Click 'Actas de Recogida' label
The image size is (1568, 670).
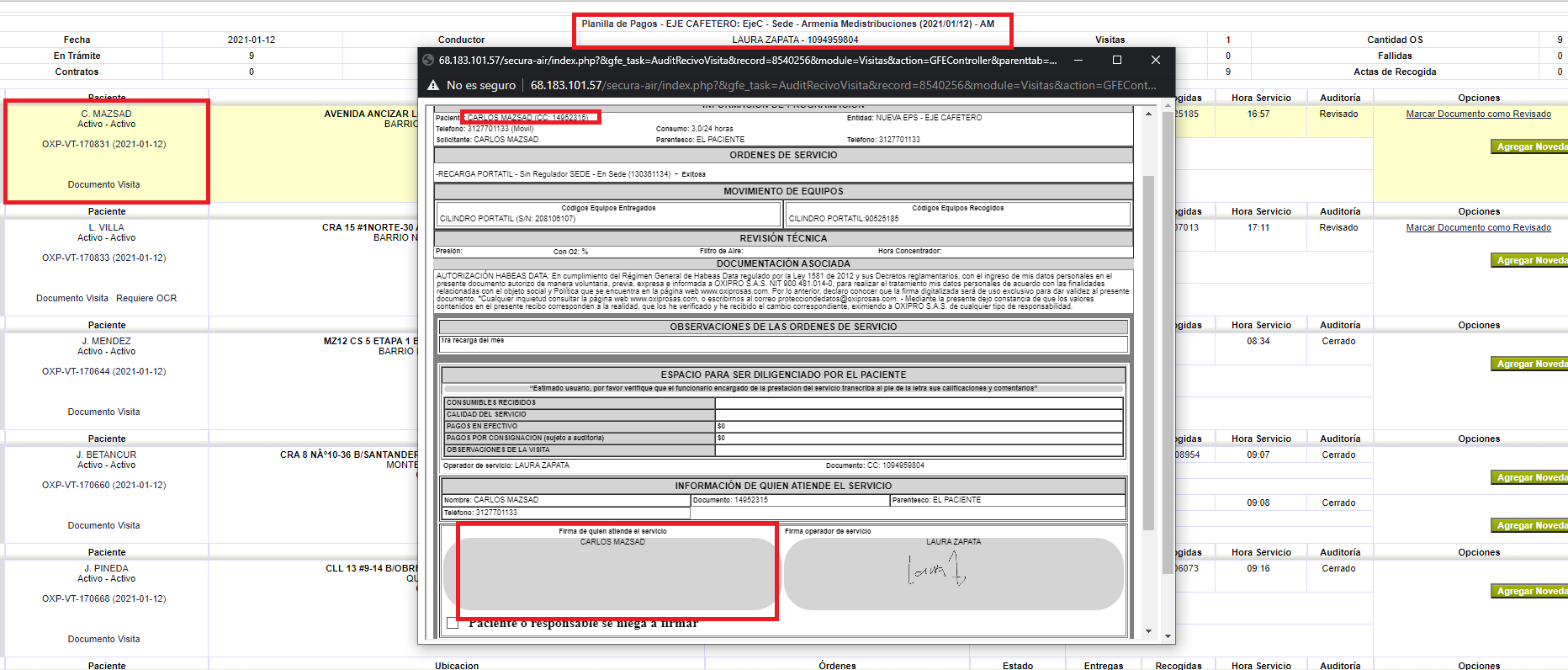1395,72
